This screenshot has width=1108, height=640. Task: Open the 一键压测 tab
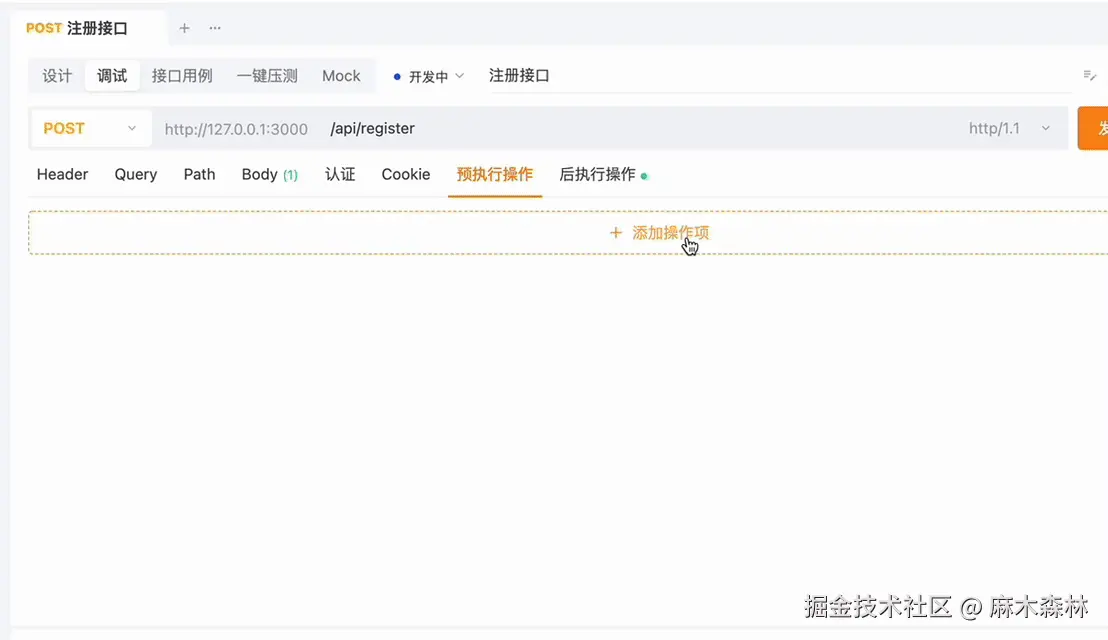point(266,76)
